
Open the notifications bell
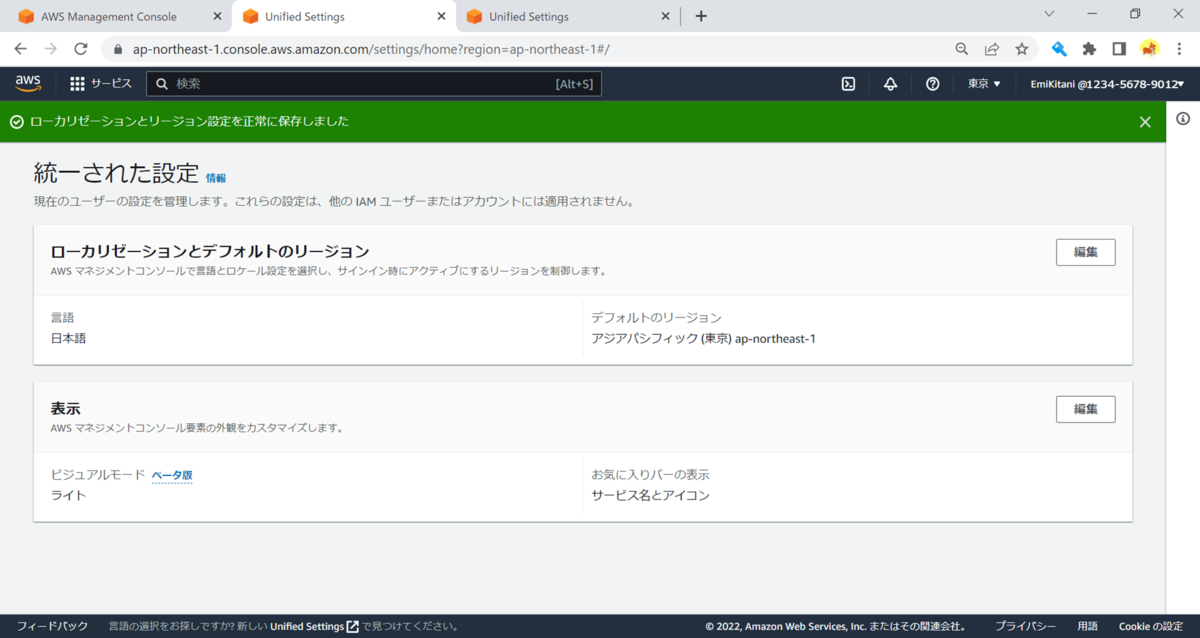[x=890, y=84]
